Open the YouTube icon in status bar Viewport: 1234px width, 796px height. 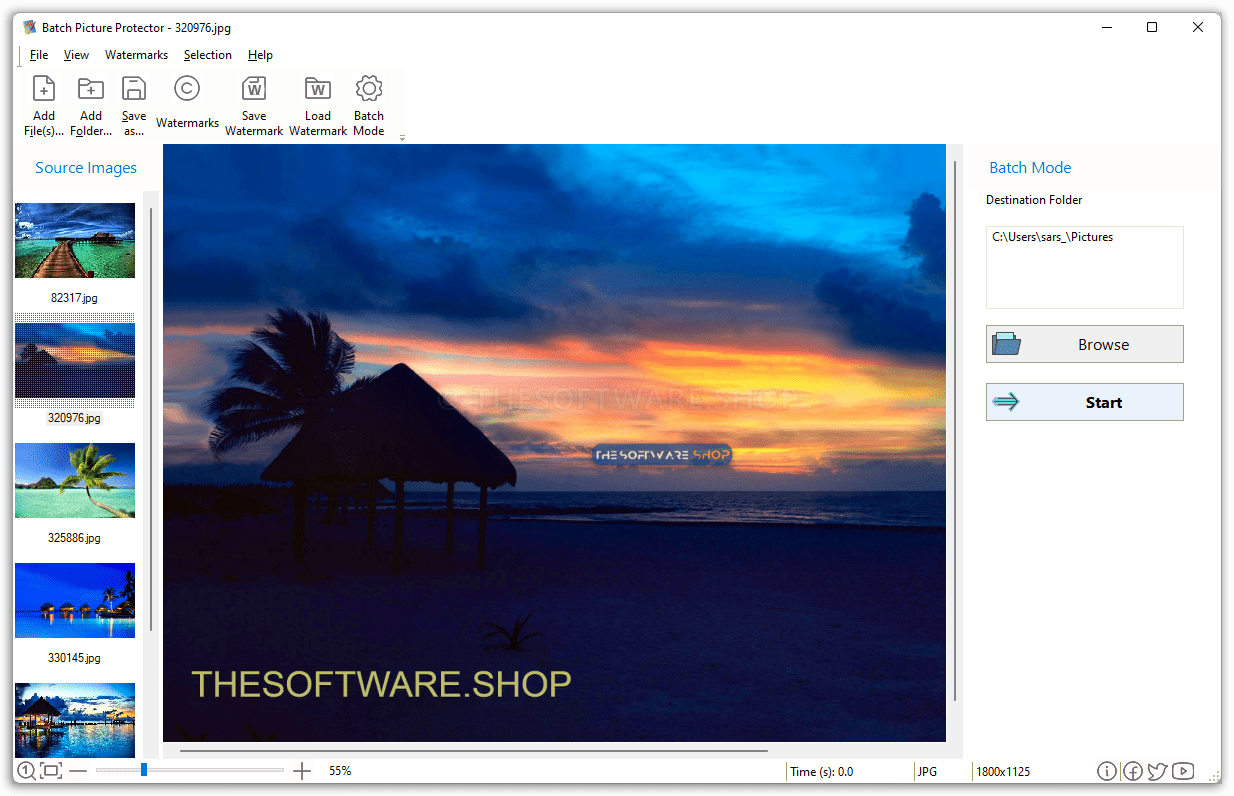tap(1184, 771)
